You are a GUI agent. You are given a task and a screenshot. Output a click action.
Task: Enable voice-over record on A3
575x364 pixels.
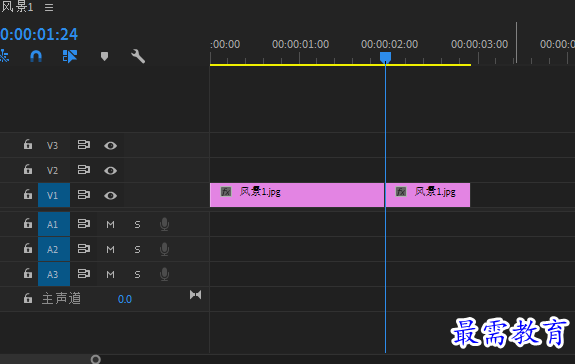tap(165, 274)
